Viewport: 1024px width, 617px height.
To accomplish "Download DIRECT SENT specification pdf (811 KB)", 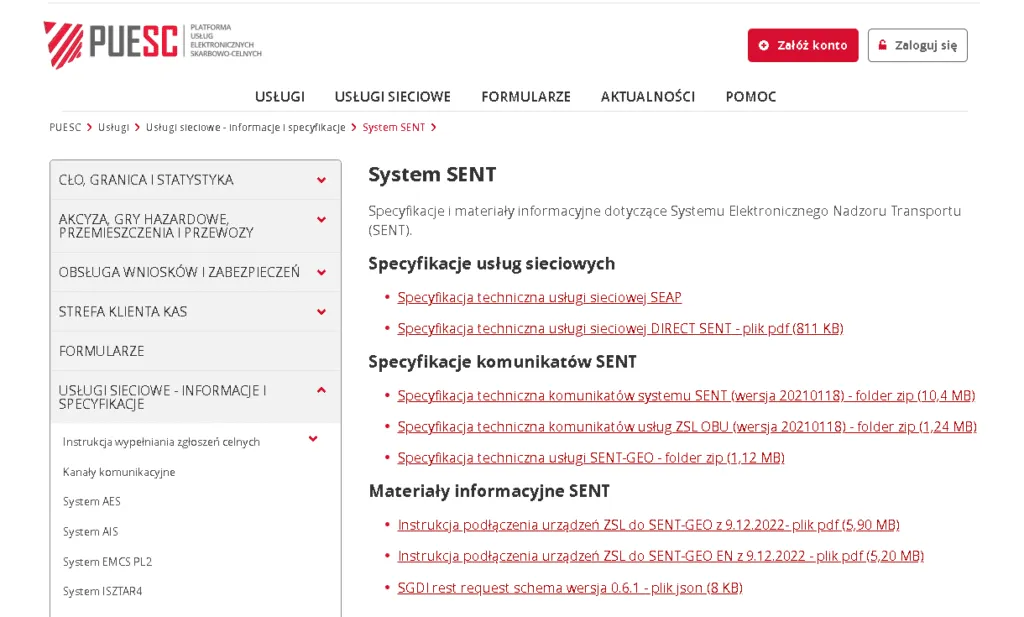I will (x=620, y=328).
